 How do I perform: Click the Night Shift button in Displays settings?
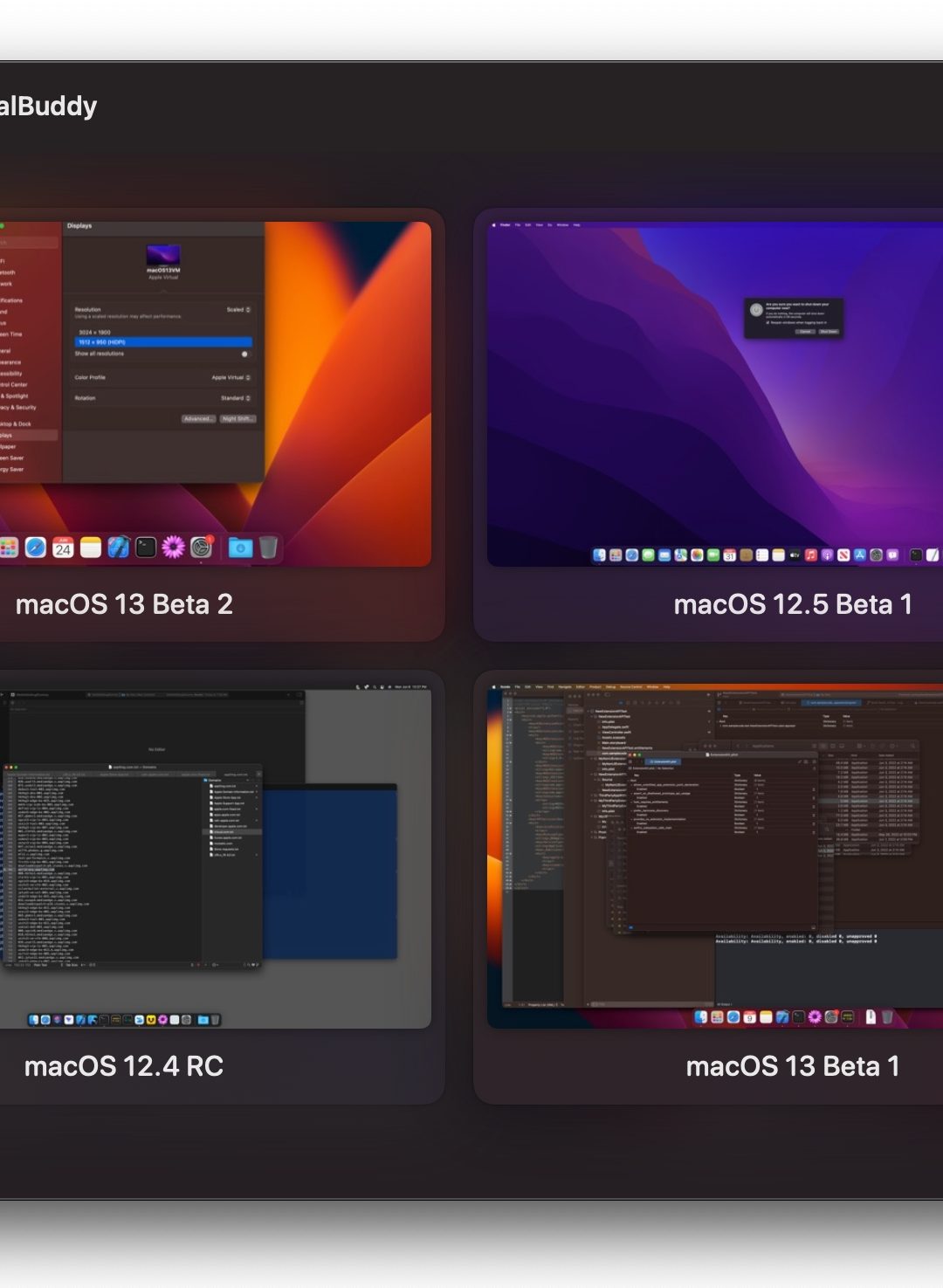237,418
